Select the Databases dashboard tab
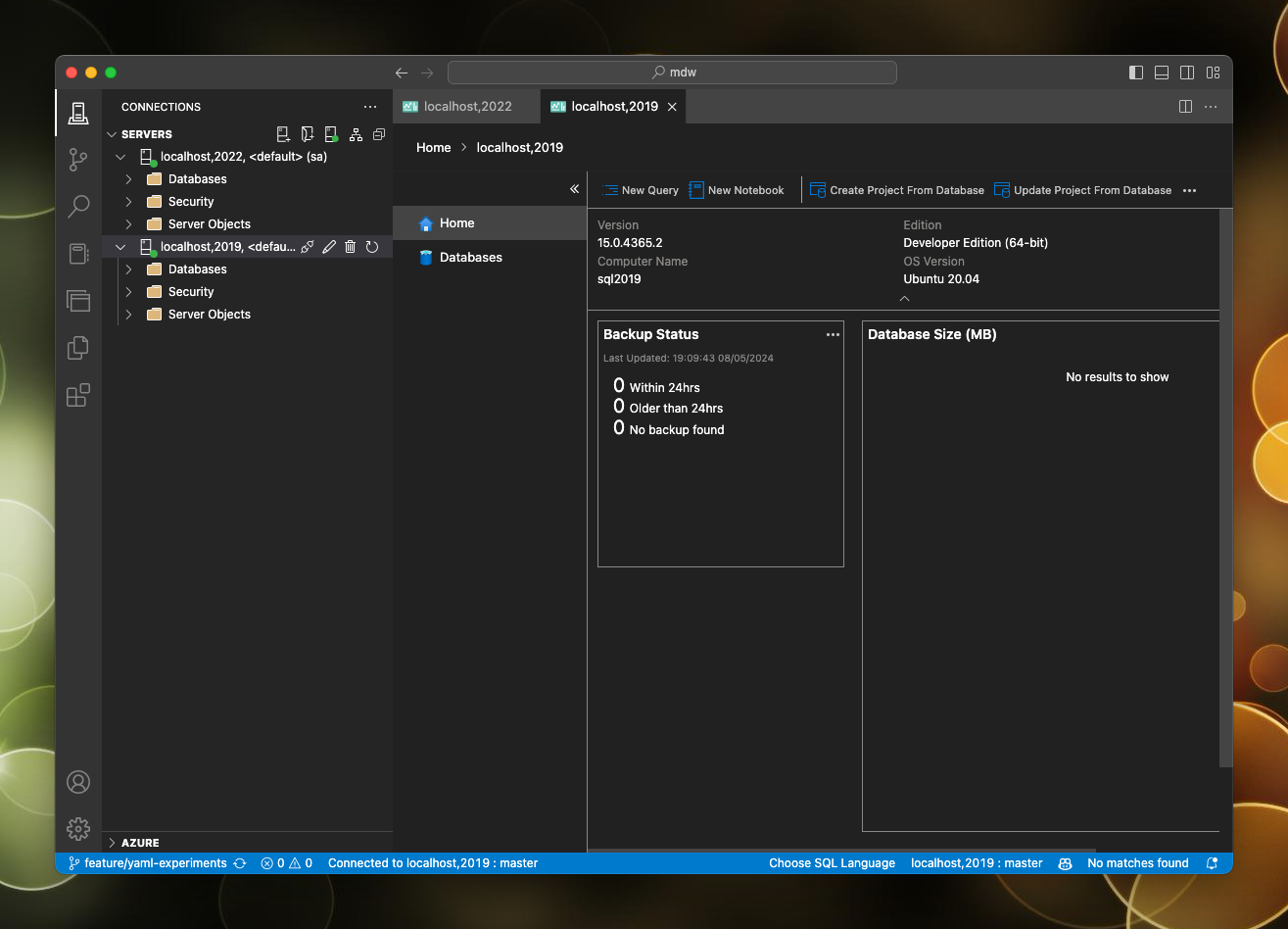This screenshot has width=1288, height=929. coord(490,258)
